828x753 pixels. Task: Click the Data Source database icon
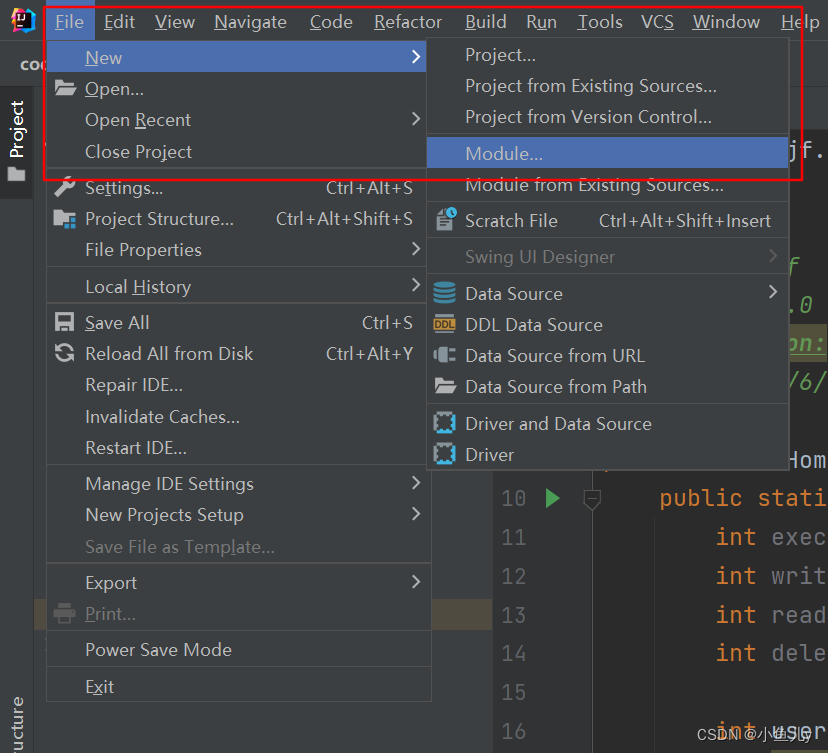pyautogui.click(x=445, y=293)
